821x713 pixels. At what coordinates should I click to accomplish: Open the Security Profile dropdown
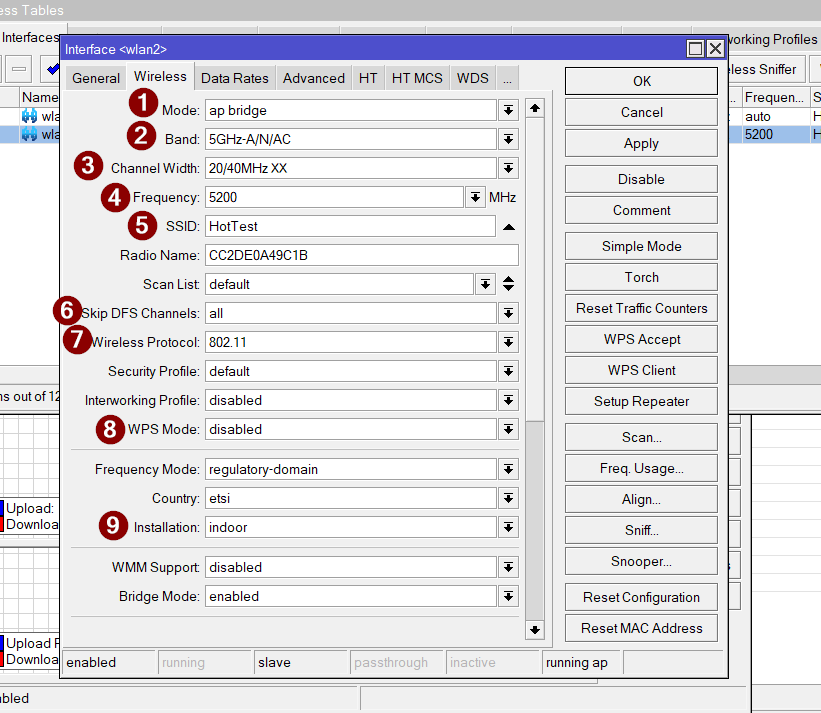[508, 372]
